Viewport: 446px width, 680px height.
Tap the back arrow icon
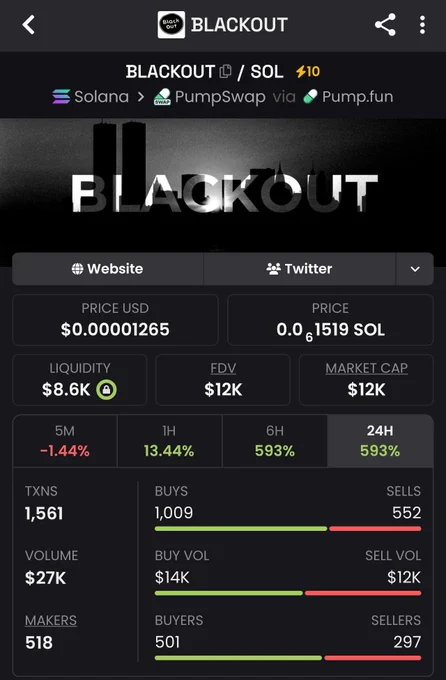(29, 25)
